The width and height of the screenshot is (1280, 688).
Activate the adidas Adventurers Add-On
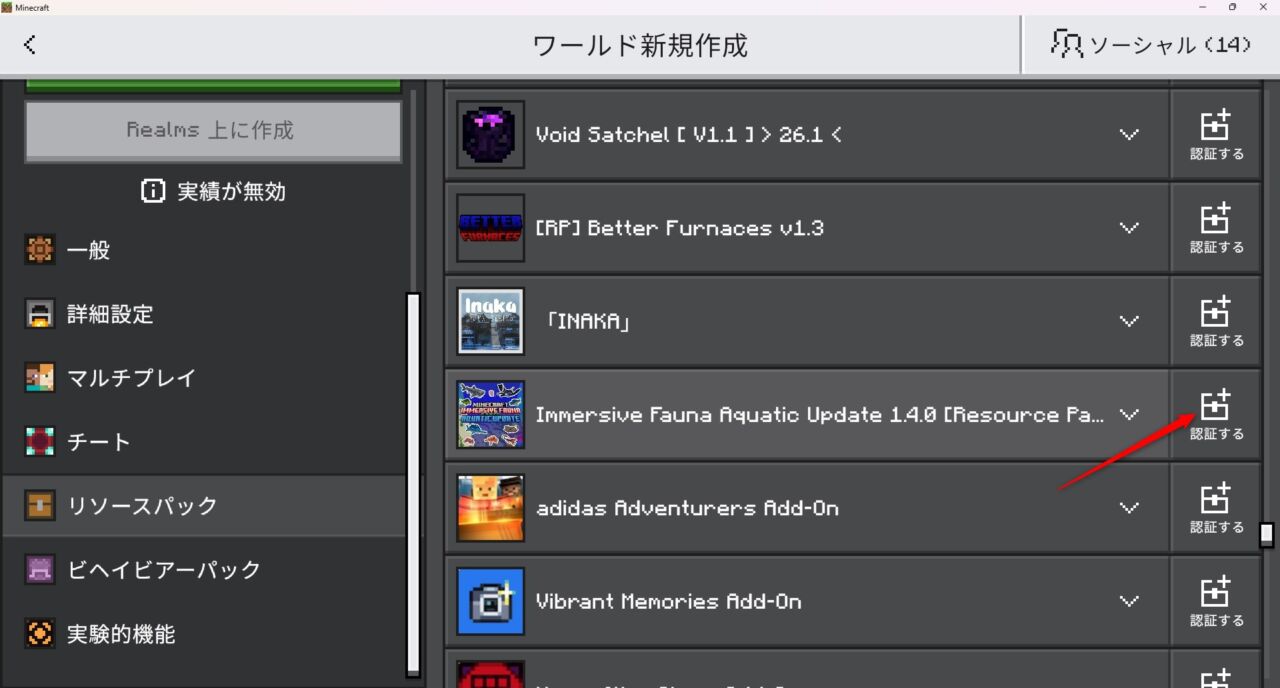click(1216, 508)
